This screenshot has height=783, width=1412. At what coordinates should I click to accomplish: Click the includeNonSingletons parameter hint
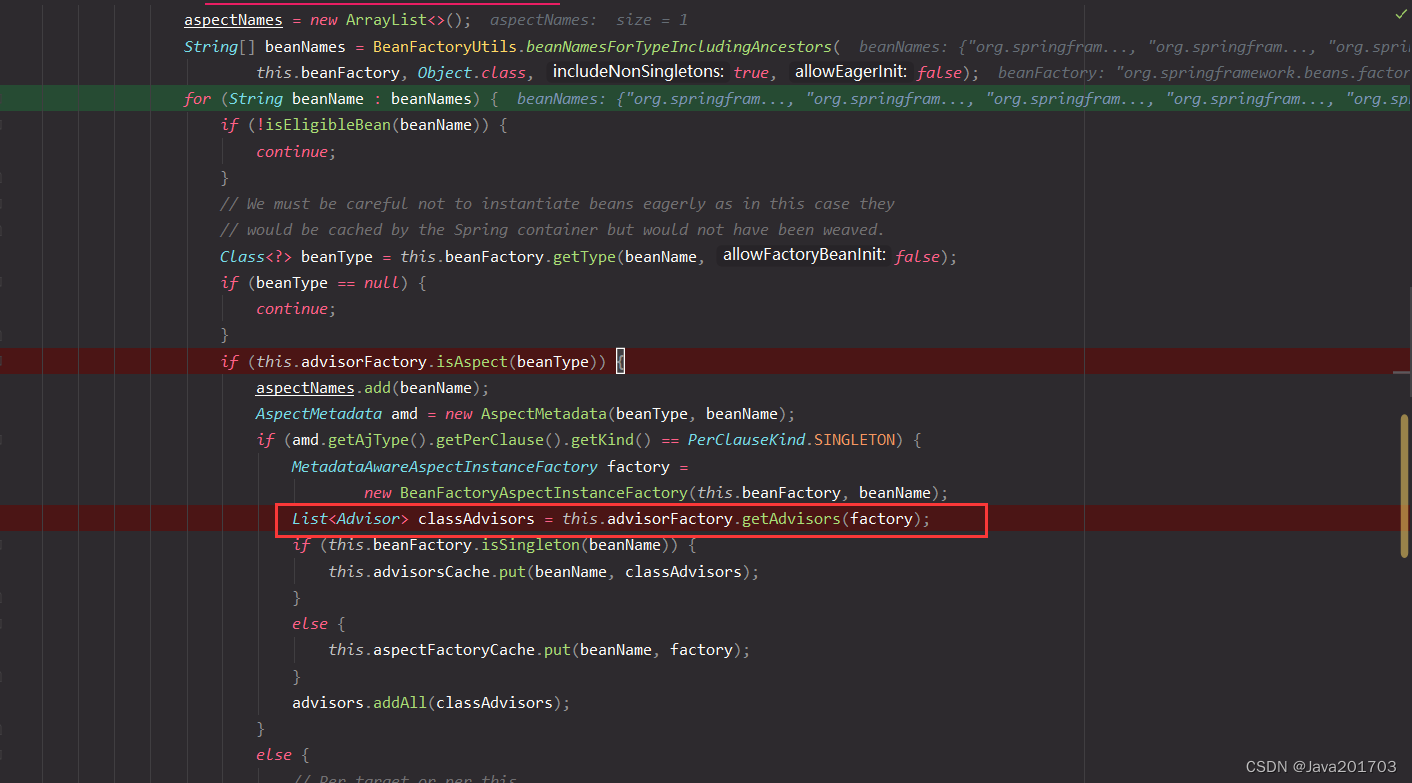pyautogui.click(x=638, y=72)
